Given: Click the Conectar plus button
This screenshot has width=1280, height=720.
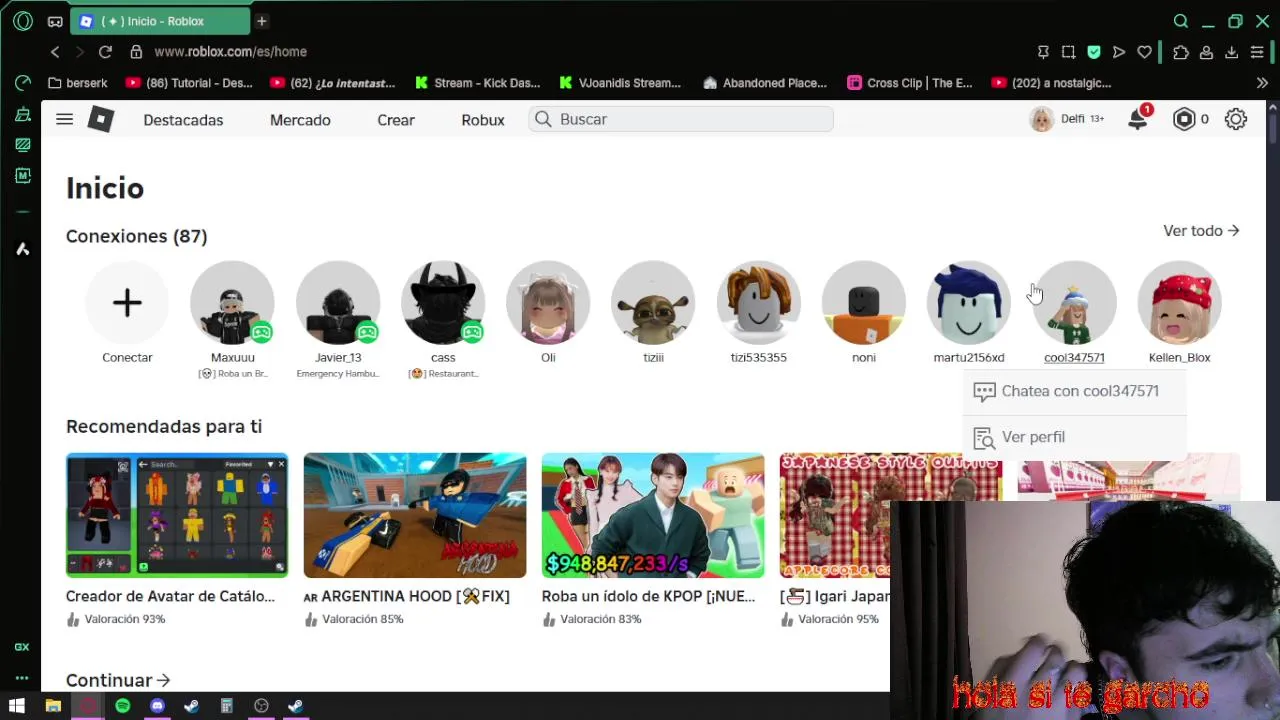Looking at the screenshot, I should click(127, 303).
